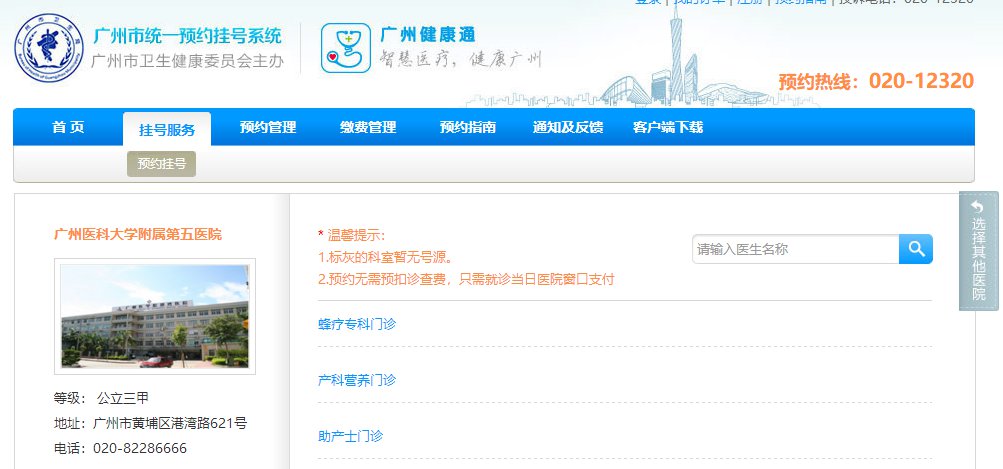Open the 首页 menu item

click(x=68, y=127)
